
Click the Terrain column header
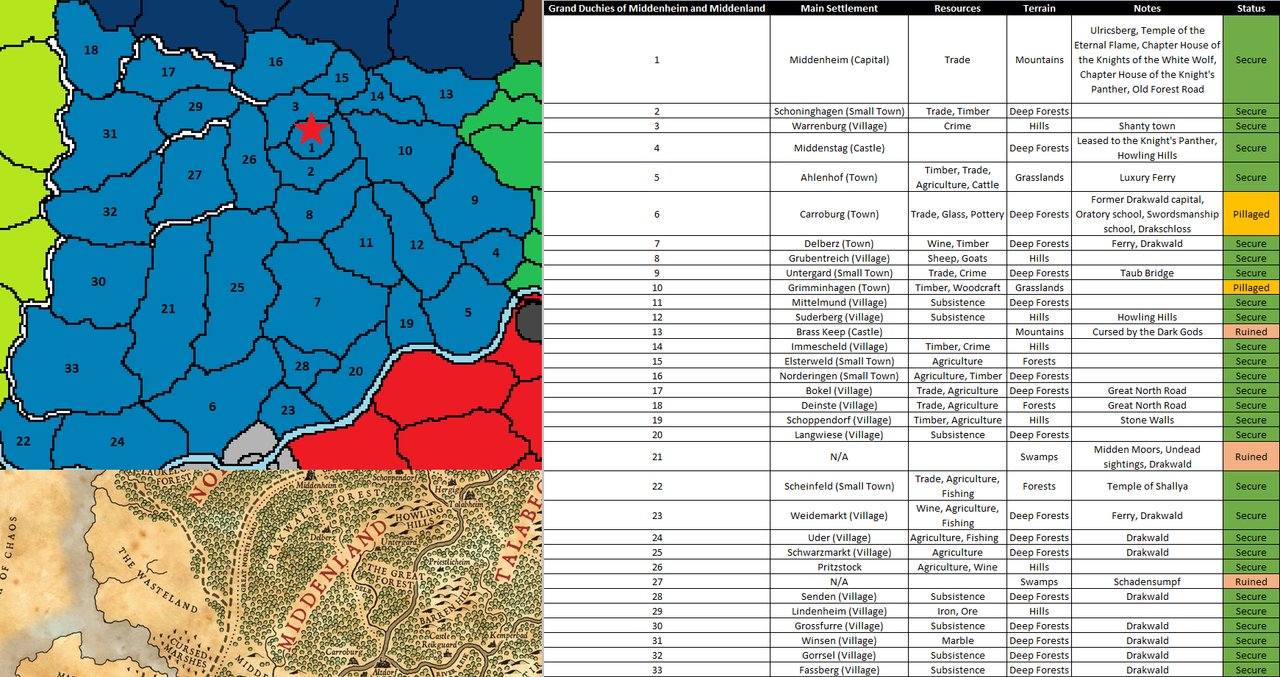coord(1039,8)
